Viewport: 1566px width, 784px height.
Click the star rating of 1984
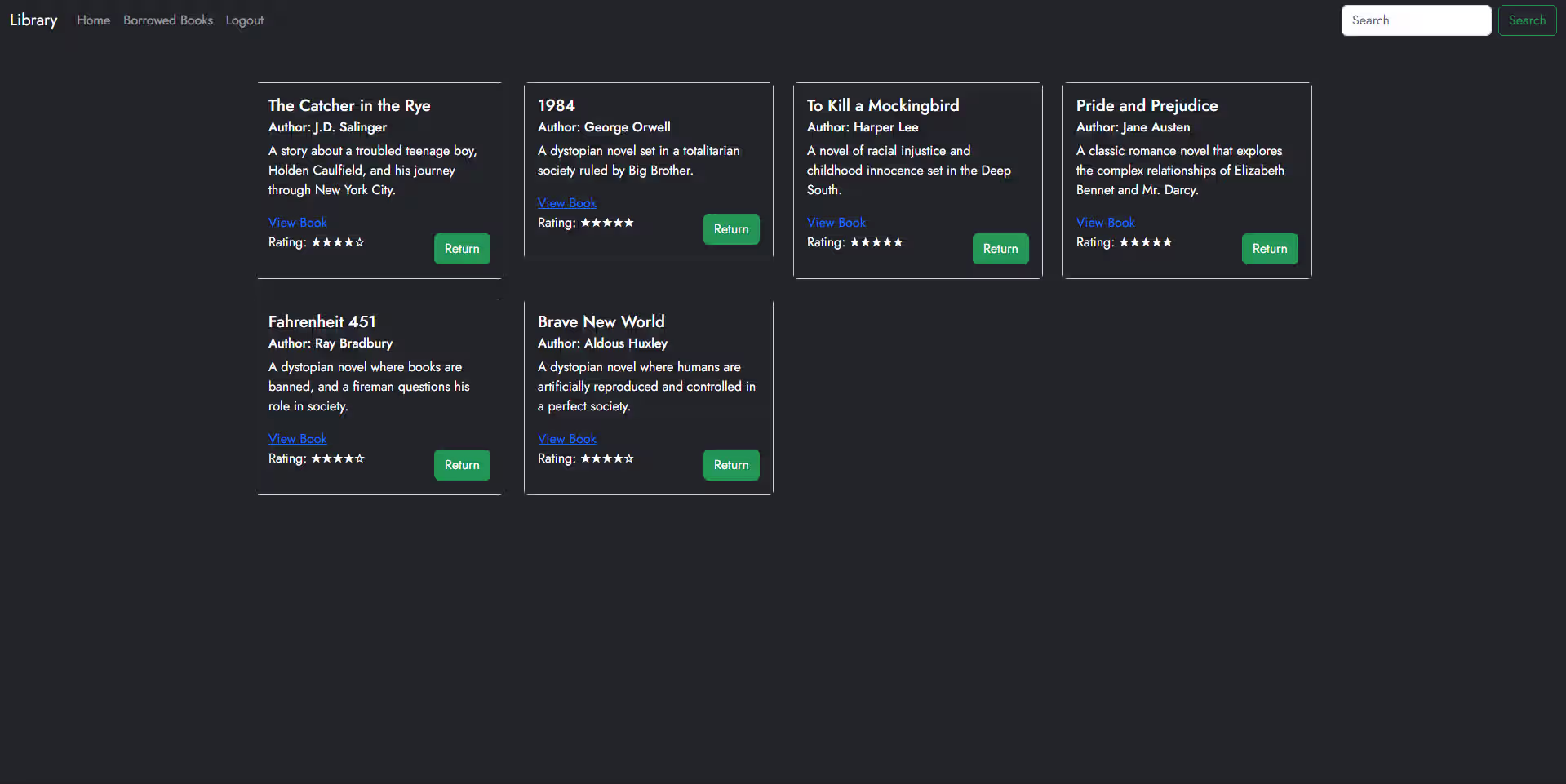tap(607, 223)
